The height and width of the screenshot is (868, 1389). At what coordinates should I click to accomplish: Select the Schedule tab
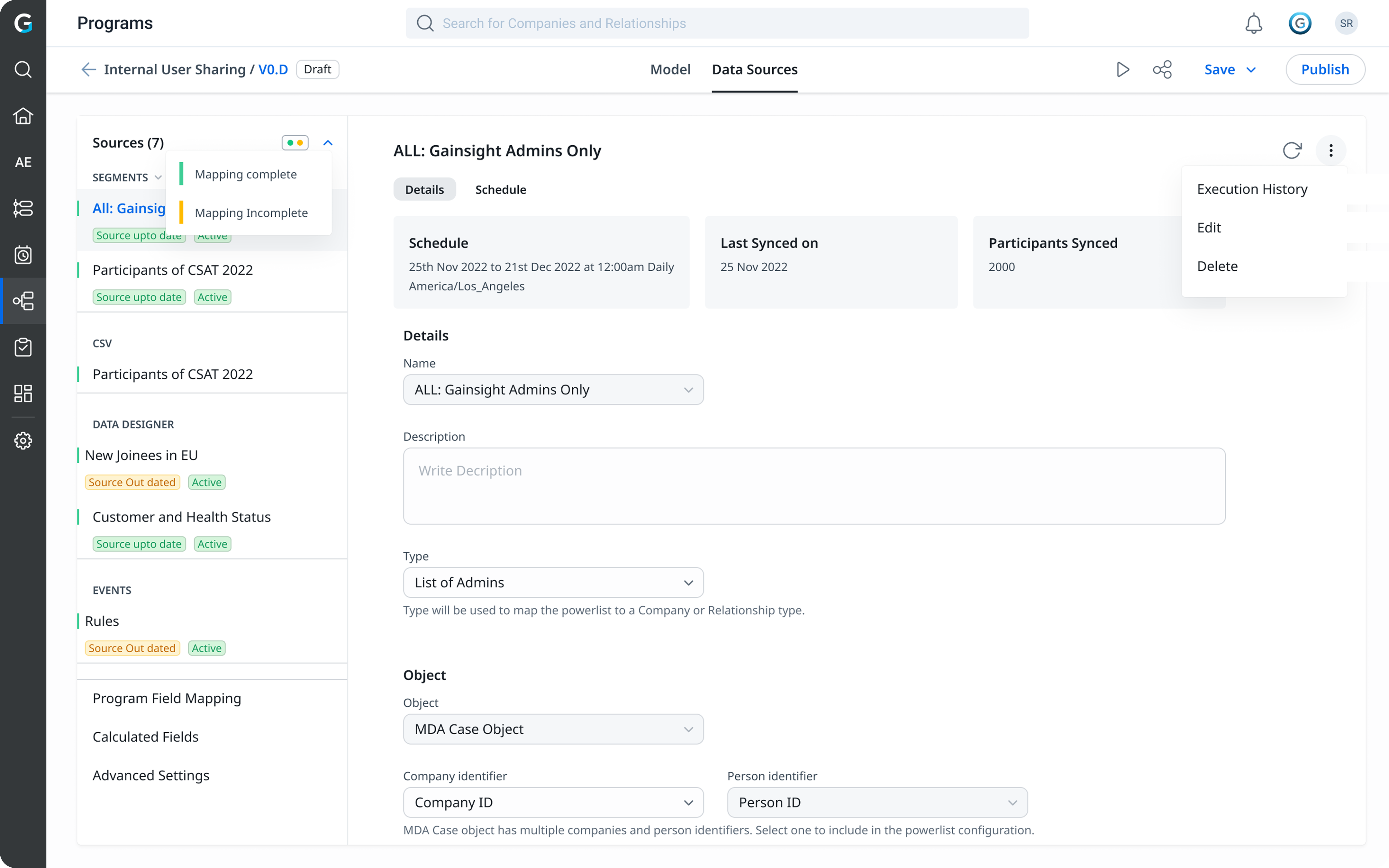pos(501,189)
